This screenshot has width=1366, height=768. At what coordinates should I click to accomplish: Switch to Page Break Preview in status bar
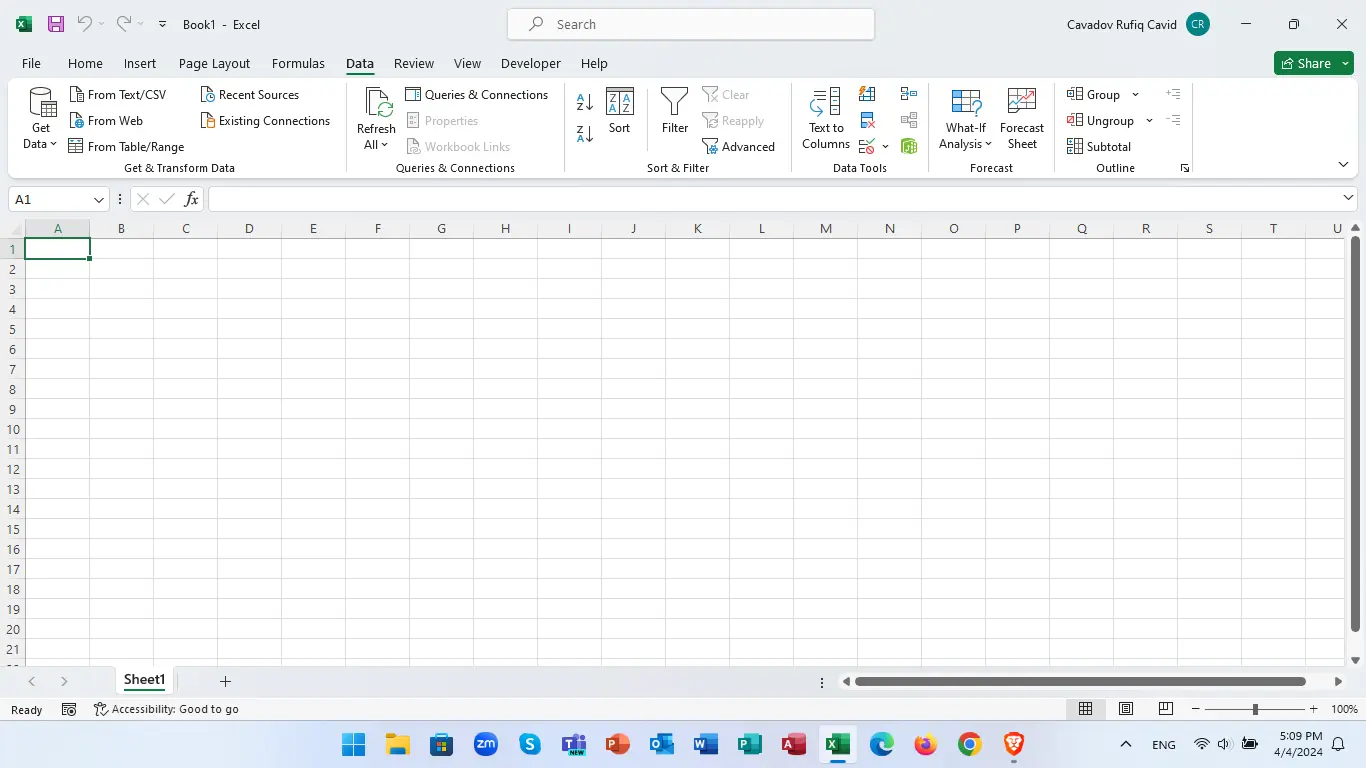1166,709
